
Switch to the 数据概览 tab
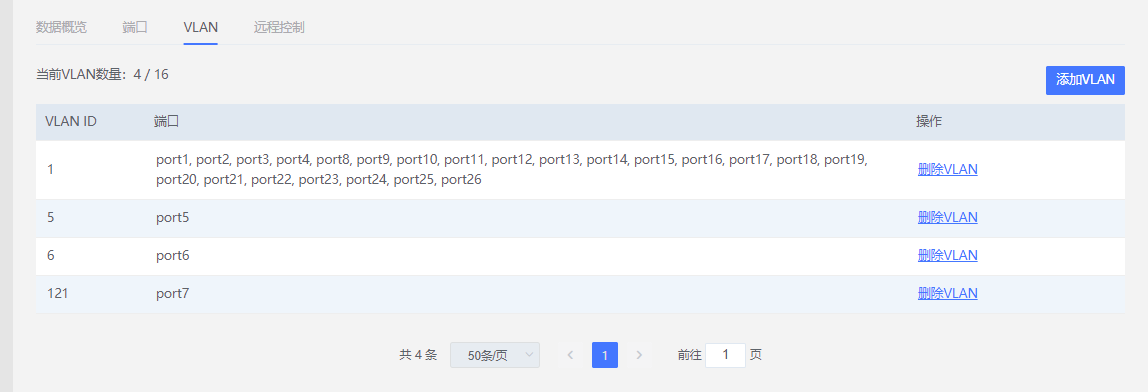[62, 27]
